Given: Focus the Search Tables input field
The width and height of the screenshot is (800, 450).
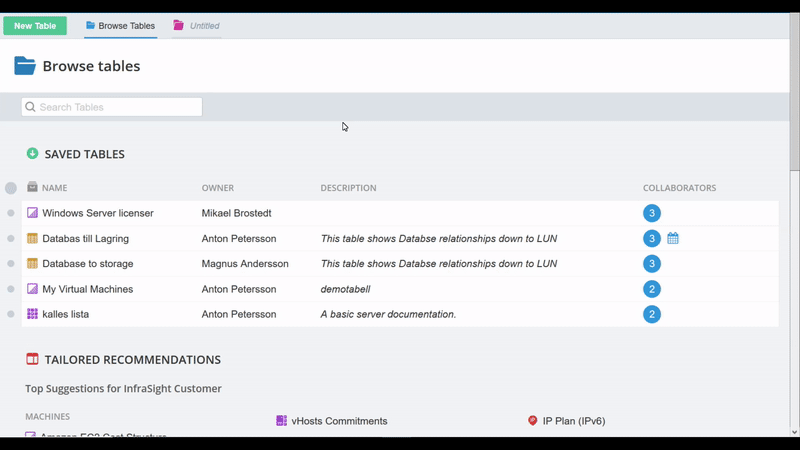Looking at the screenshot, I should point(112,107).
